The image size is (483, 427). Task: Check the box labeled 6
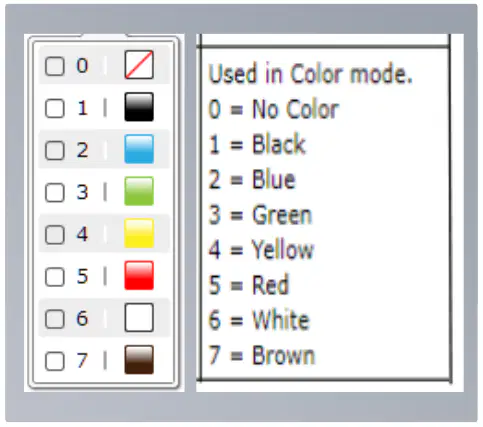pos(55,319)
